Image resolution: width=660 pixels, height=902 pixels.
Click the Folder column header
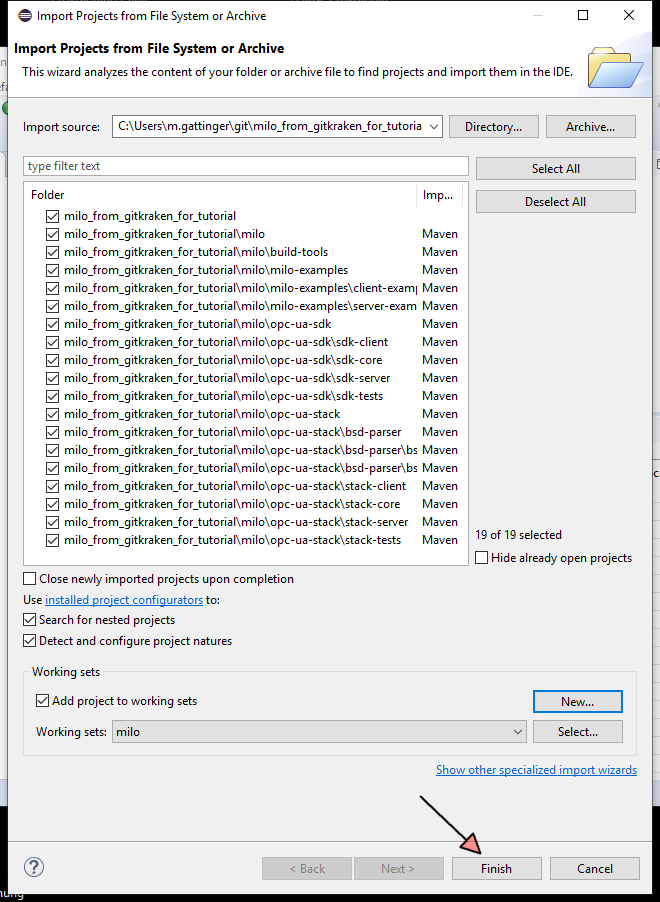[221, 195]
